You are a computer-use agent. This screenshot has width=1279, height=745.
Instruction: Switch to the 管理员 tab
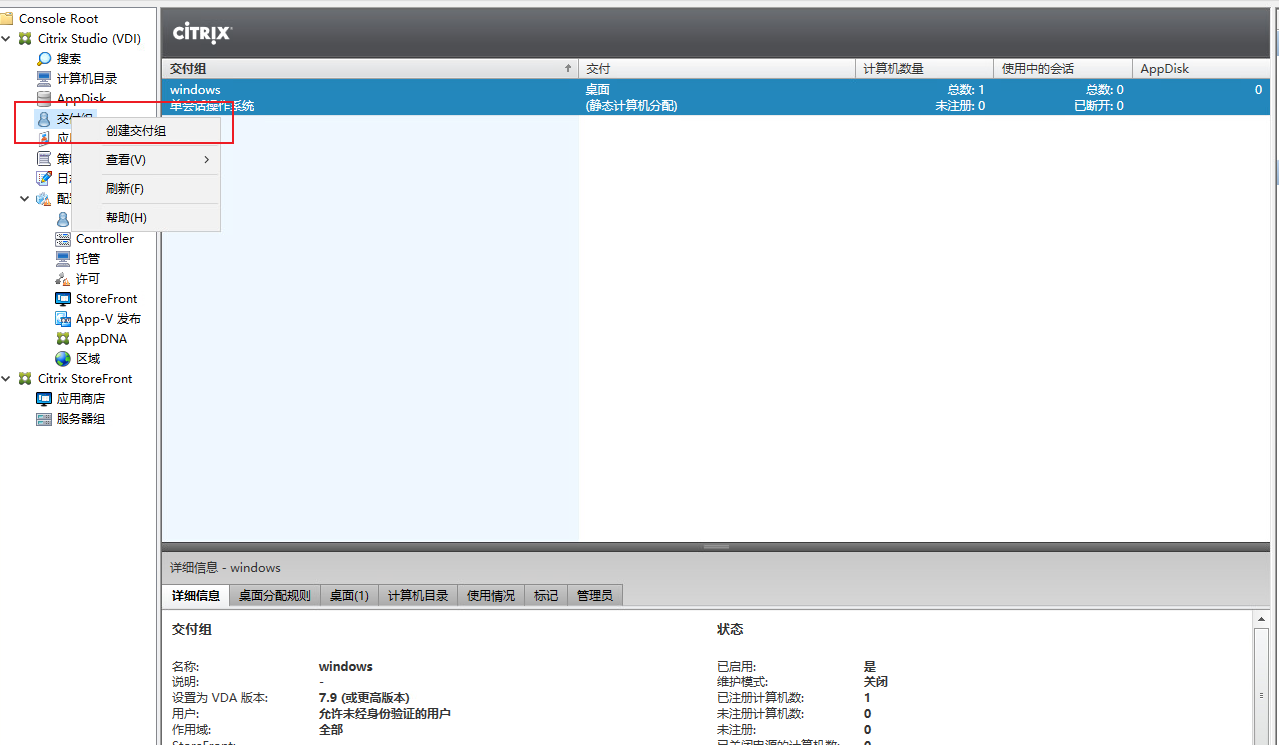click(x=594, y=596)
